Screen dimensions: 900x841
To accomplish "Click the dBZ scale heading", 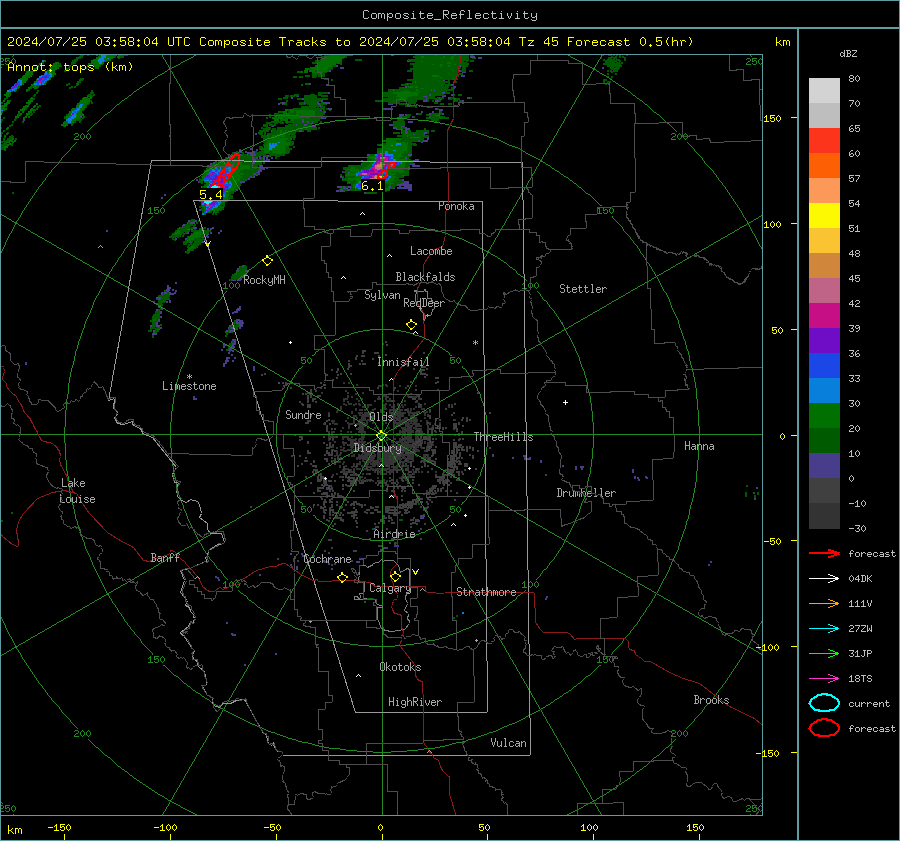I will tap(848, 53).
